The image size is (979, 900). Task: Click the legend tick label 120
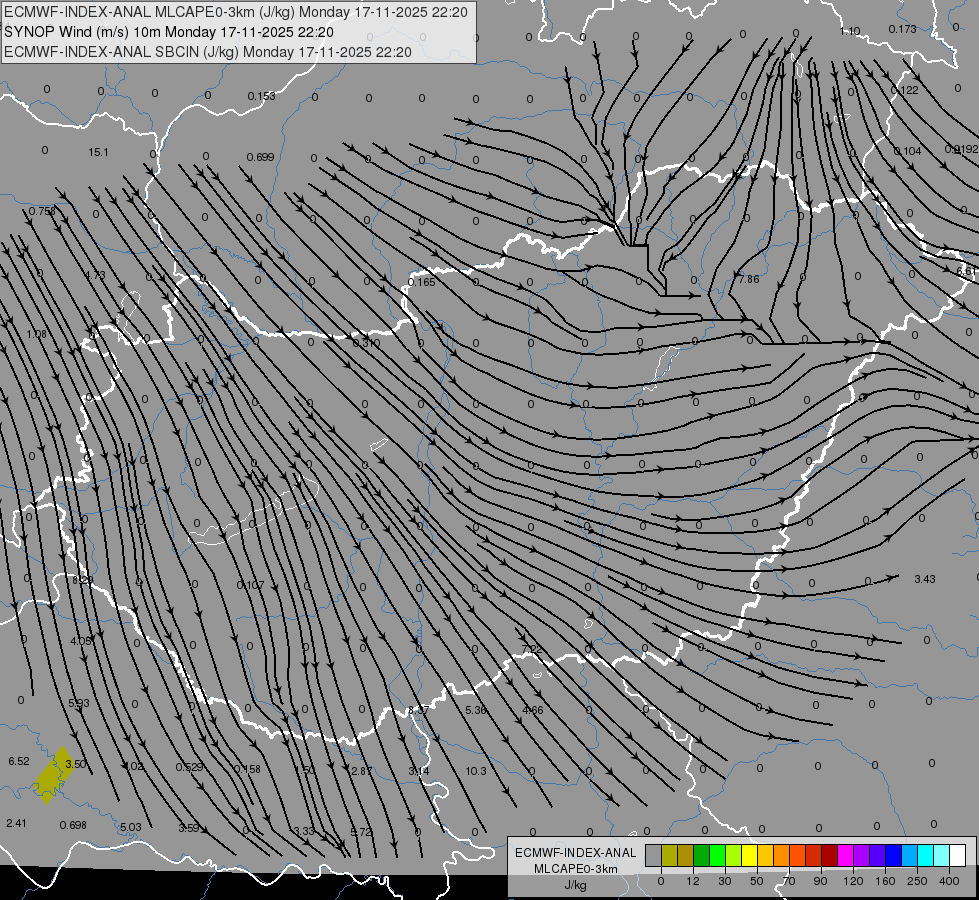(853, 881)
